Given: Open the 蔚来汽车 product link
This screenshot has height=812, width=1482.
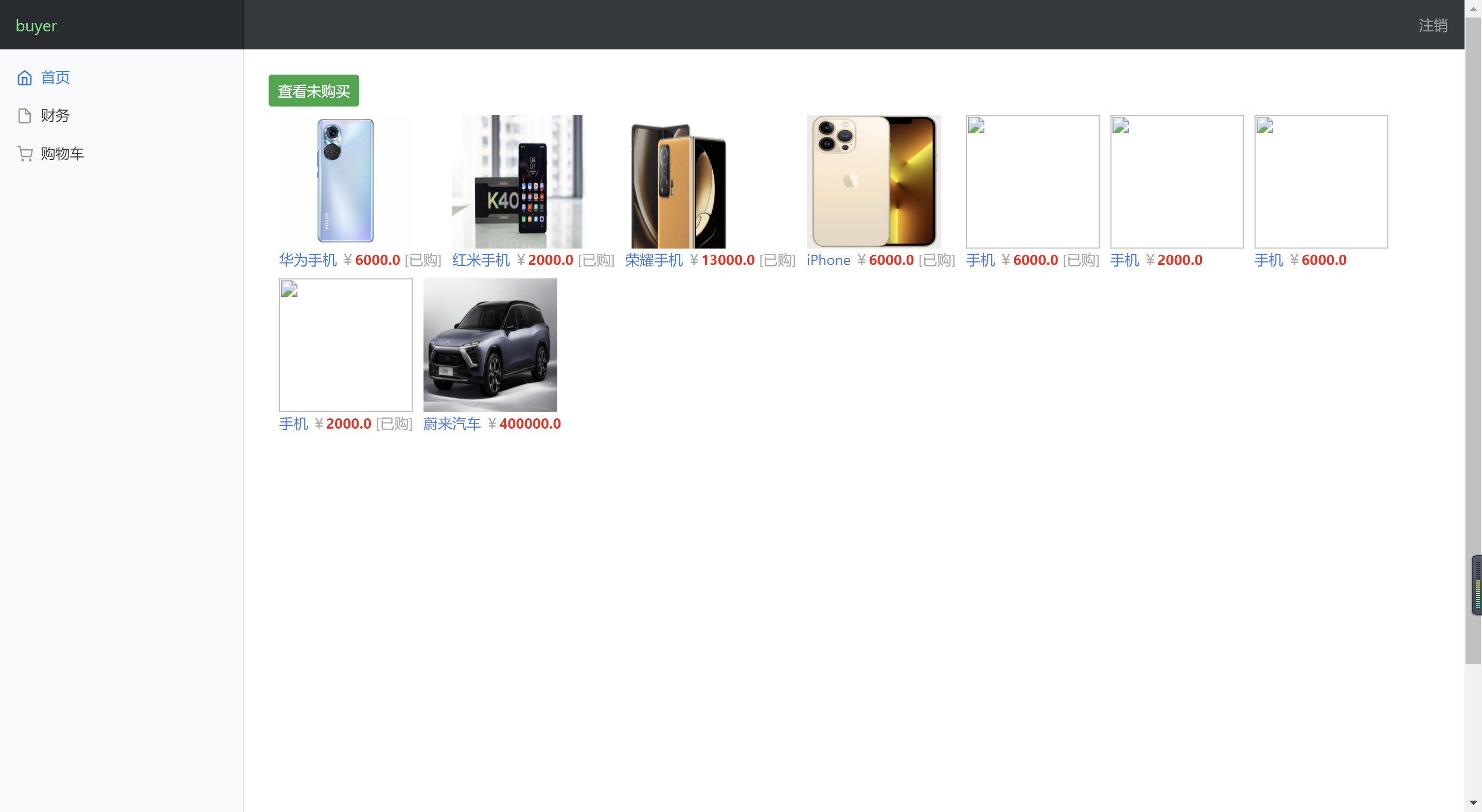Looking at the screenshot, I should click(x=452, y=423).
